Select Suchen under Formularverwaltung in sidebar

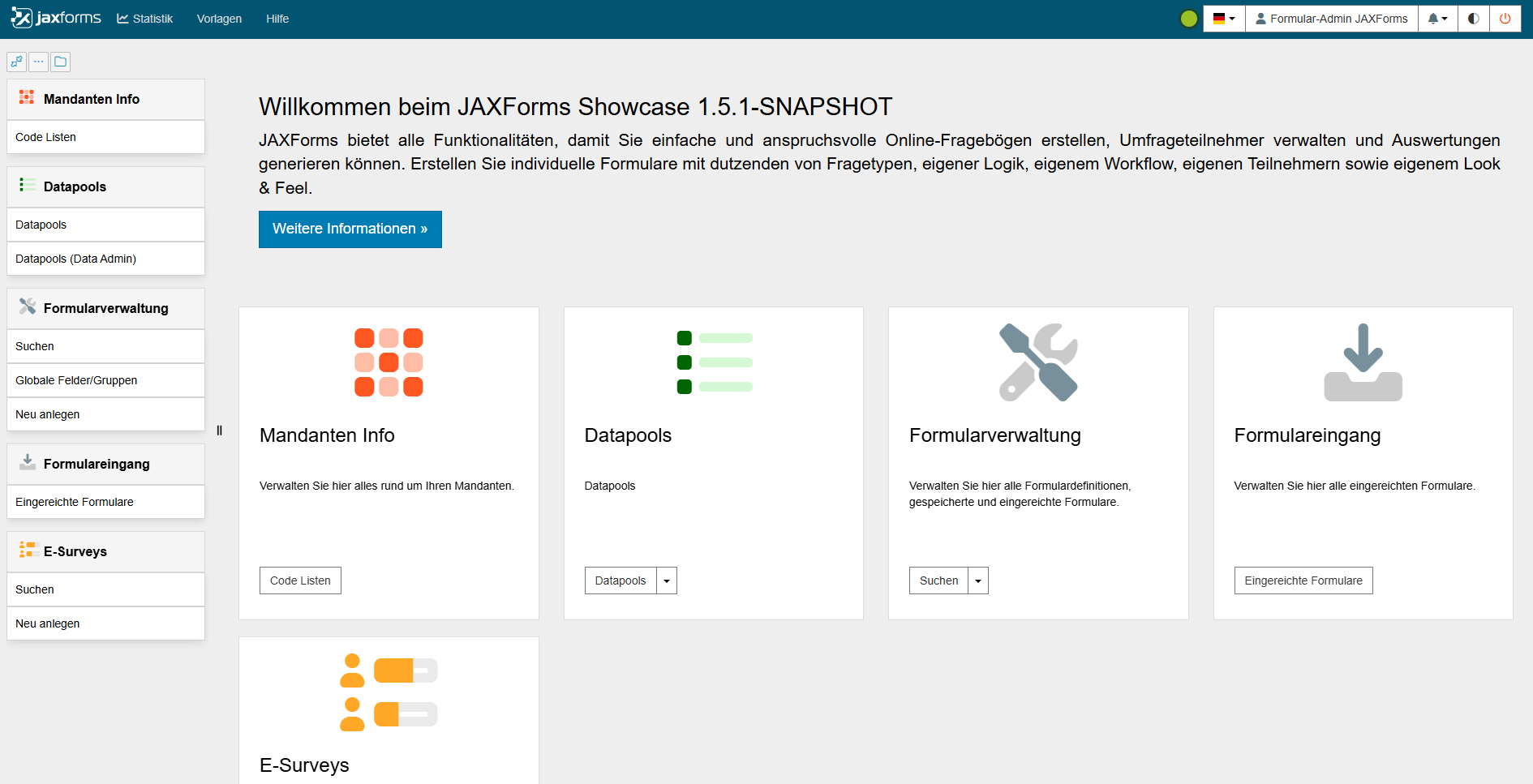(105, 346)
